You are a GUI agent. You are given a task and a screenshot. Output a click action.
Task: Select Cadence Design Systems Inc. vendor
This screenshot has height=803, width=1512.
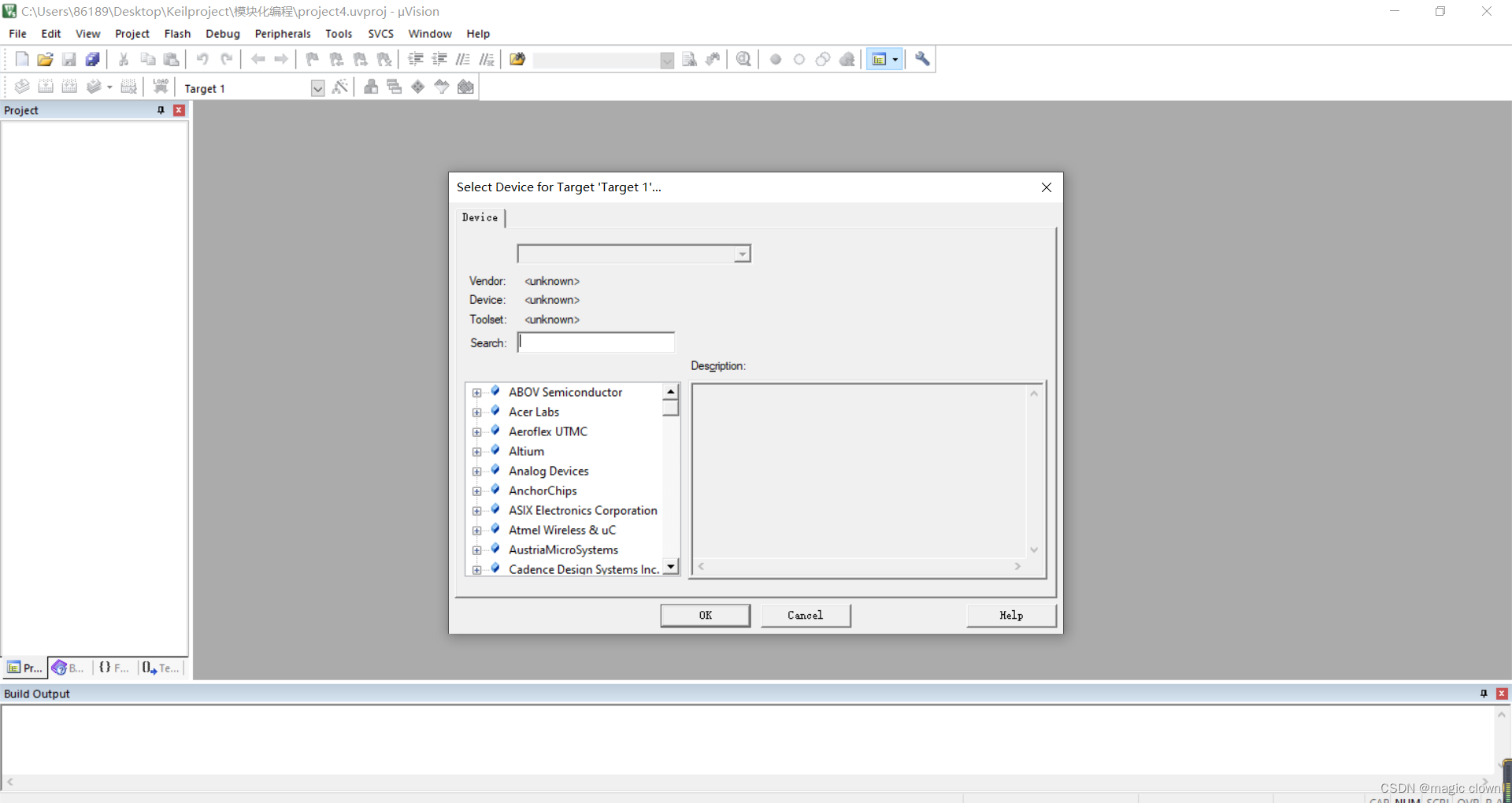tap(584, 569)
